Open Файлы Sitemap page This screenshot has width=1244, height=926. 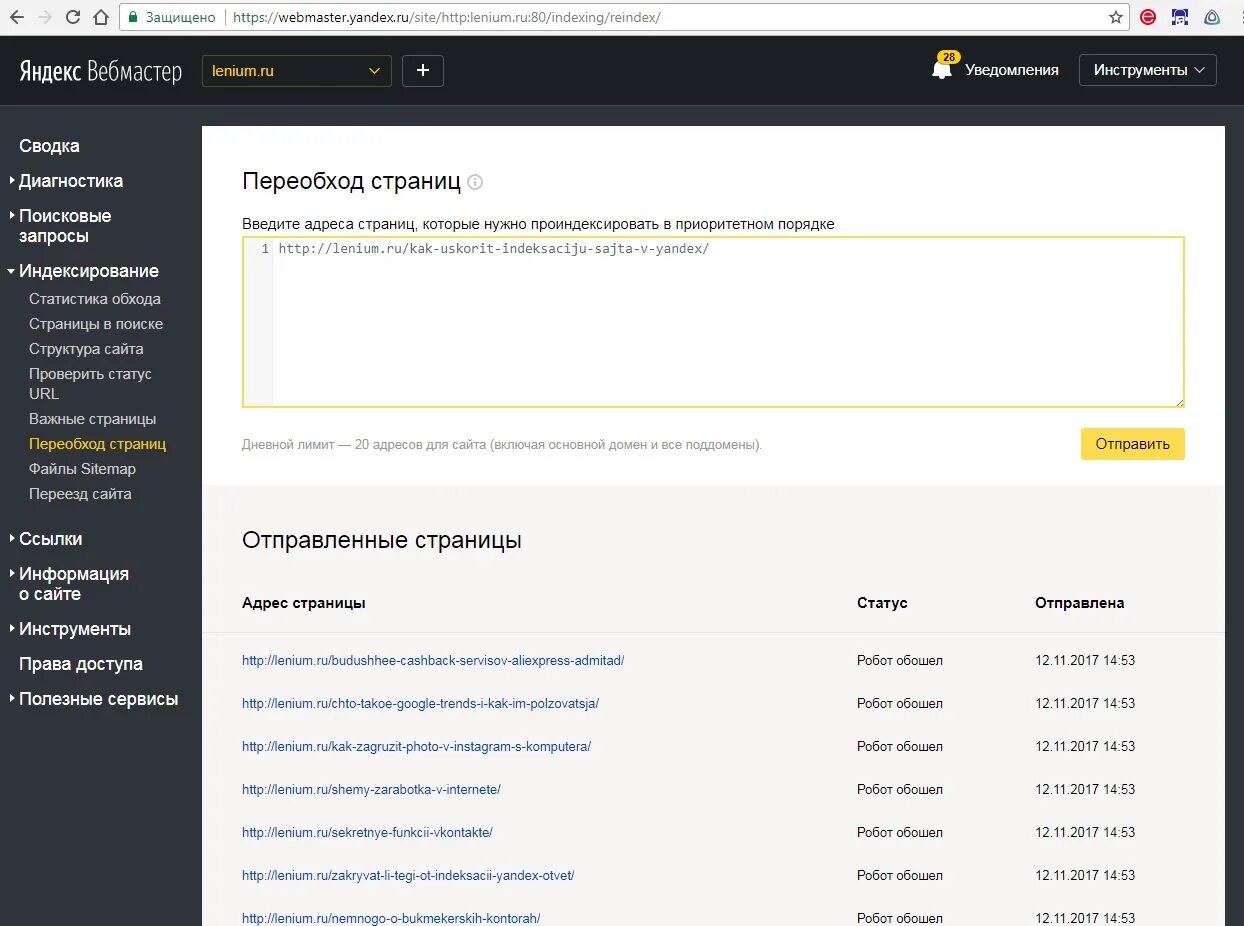[82, 469]
